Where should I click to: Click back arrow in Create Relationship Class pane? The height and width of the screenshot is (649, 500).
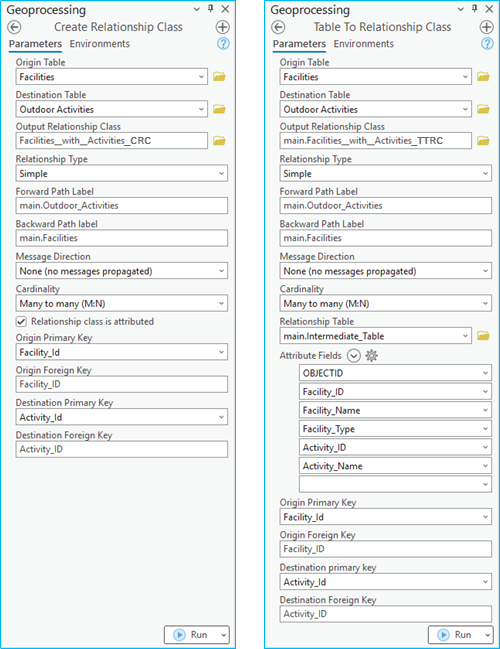(x=14, y=27)
